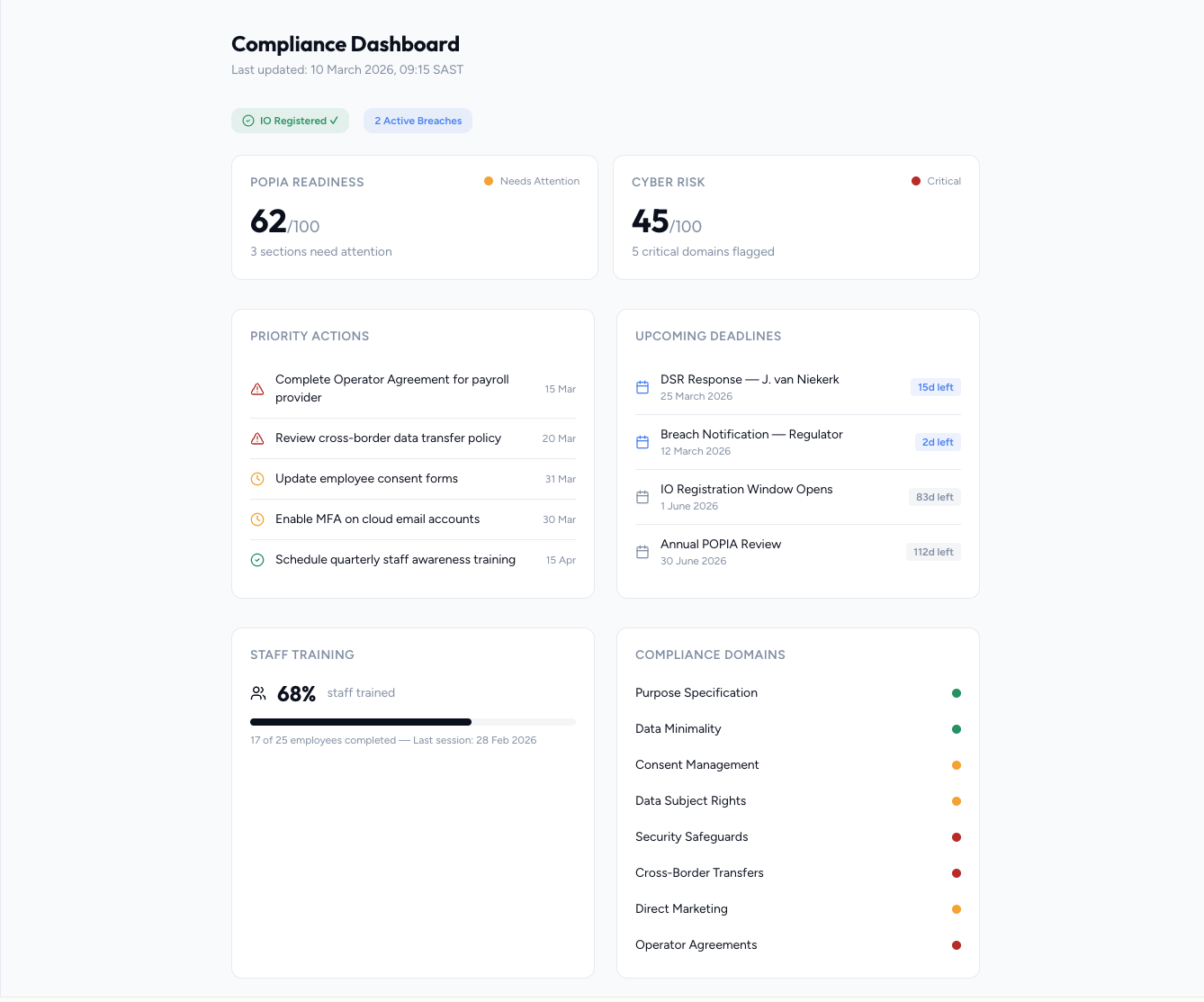Click warning icon beside cross-border transfer policy

(257, 438)
